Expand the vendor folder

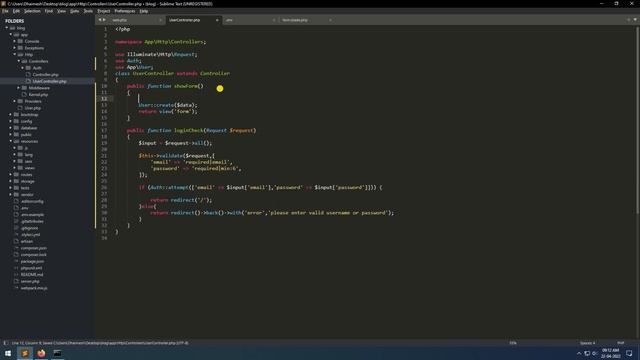(x=11, y=194)
